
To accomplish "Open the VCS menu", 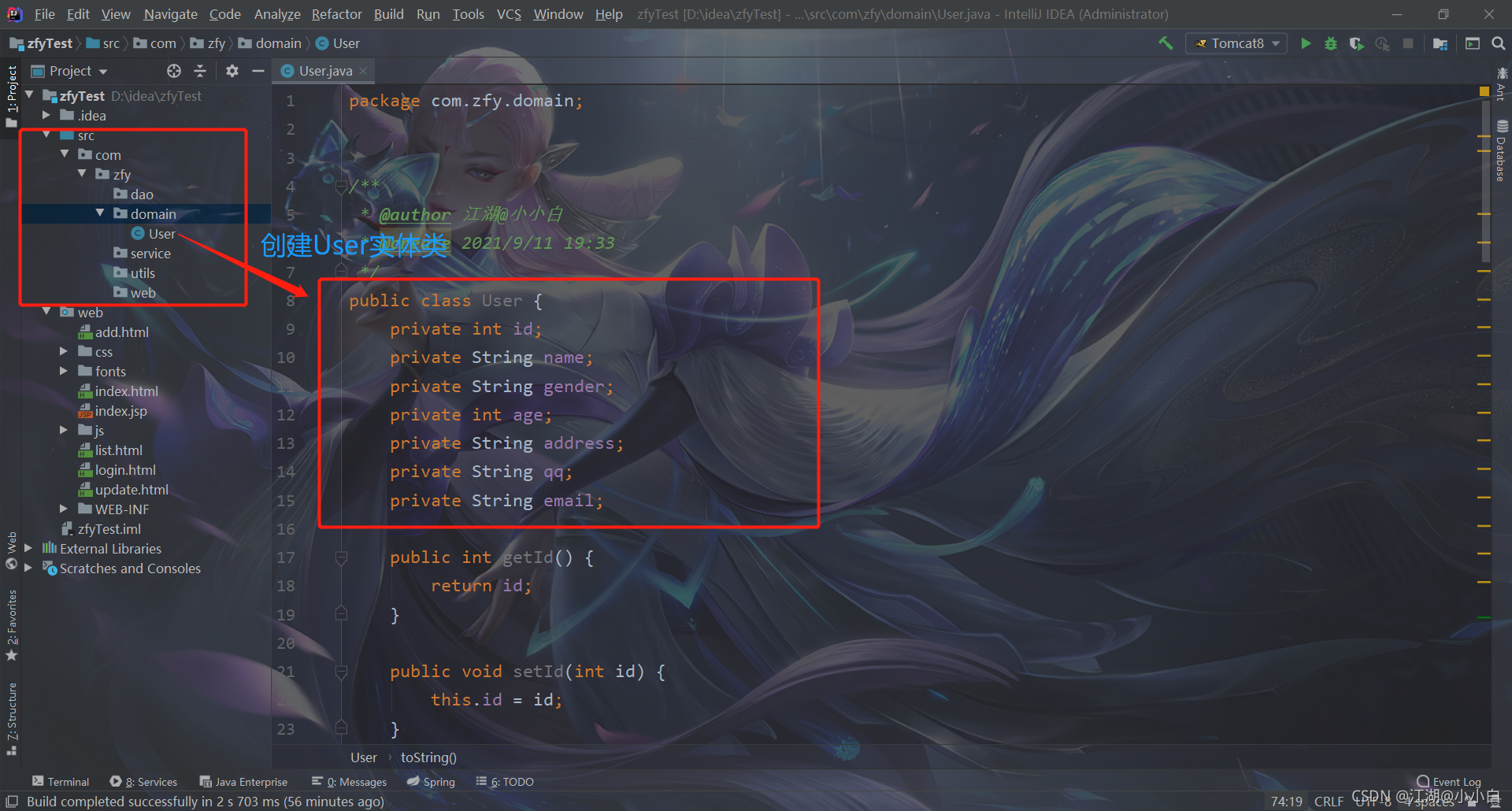I will tap(509, 14).
